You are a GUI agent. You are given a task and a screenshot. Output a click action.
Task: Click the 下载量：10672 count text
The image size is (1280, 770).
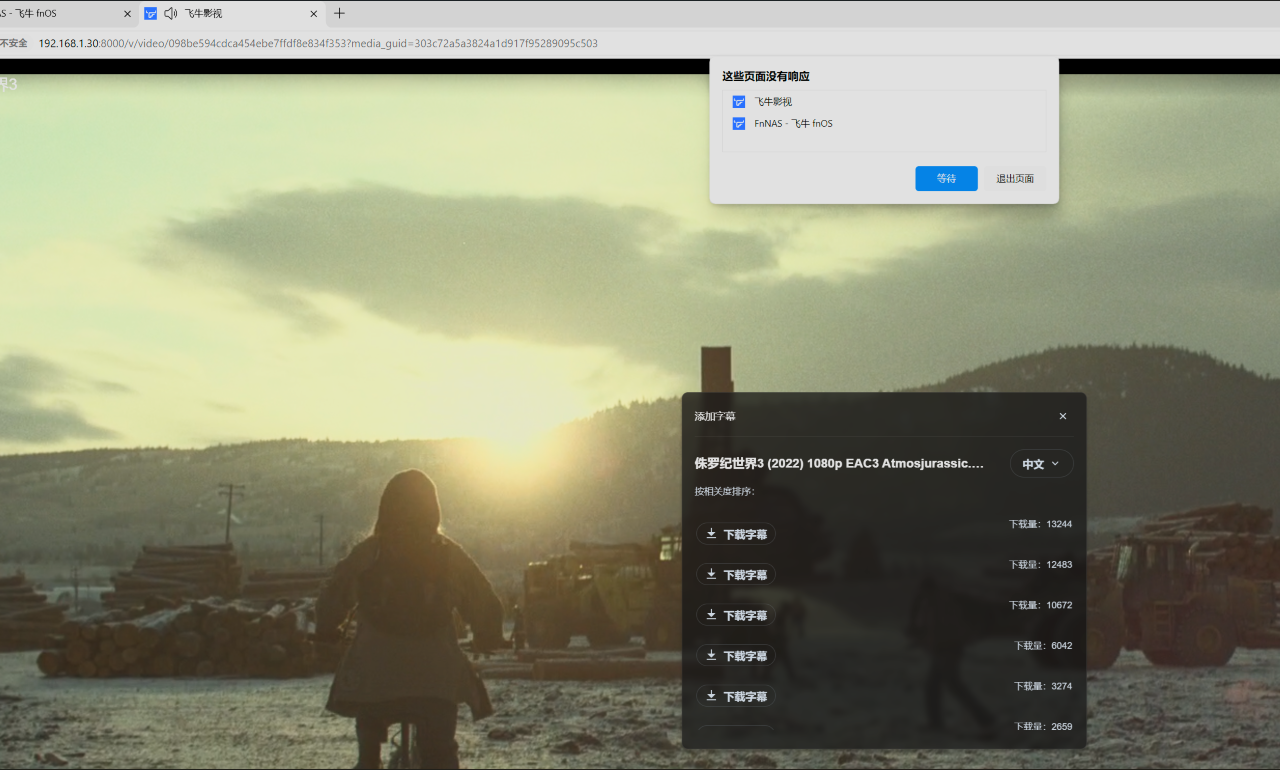click(1040, 605)
